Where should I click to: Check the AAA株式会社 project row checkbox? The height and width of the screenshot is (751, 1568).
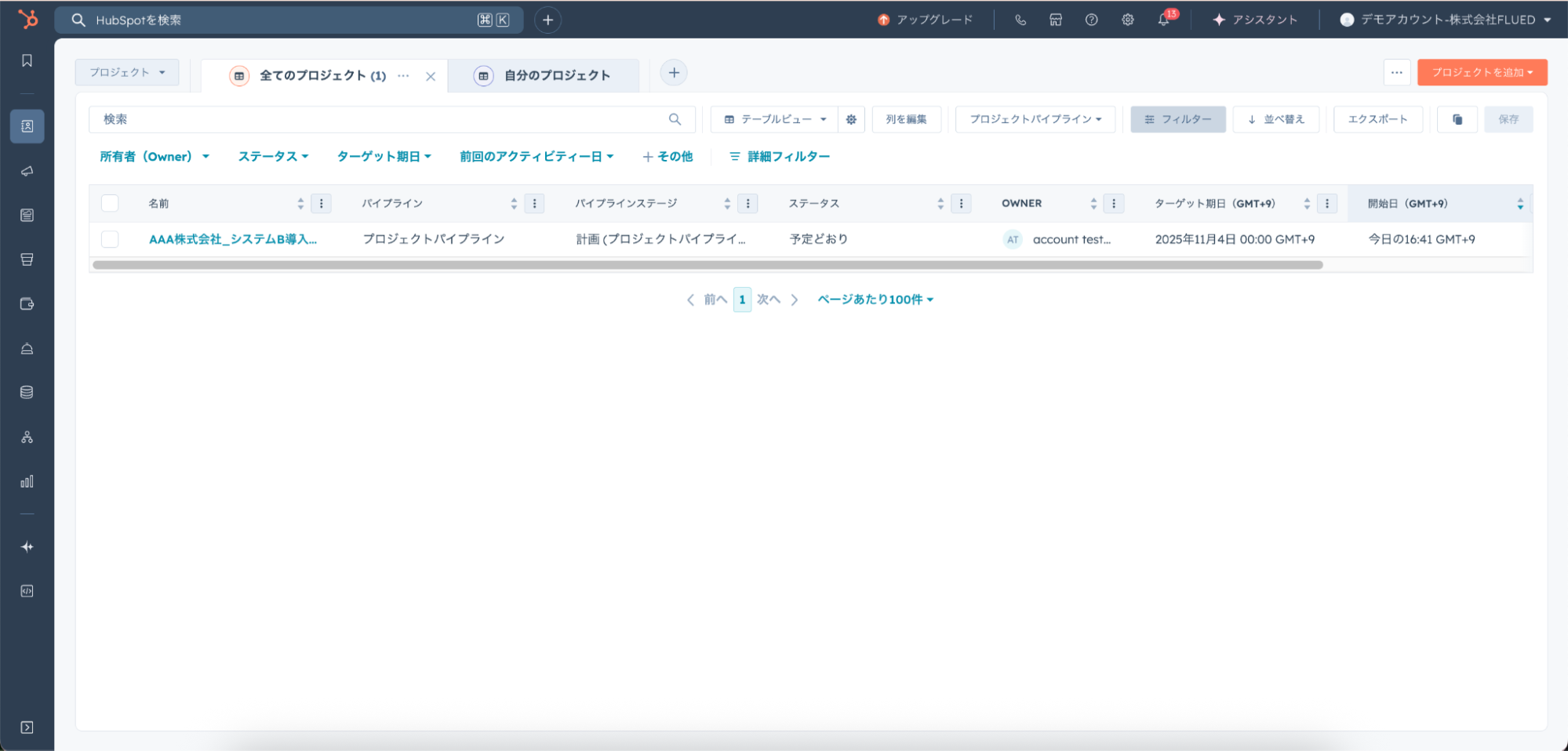110,239
